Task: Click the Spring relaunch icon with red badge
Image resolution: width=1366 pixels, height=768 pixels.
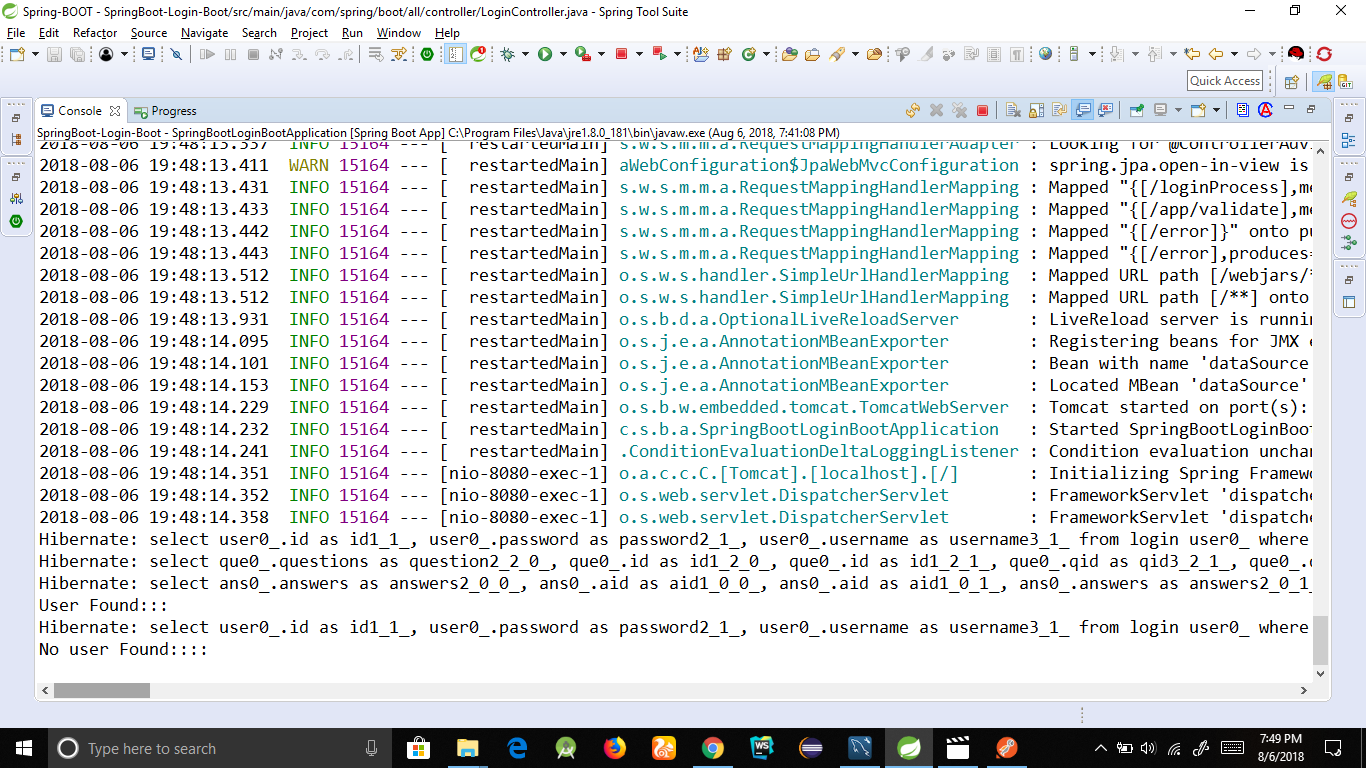Action: point(477,54)
